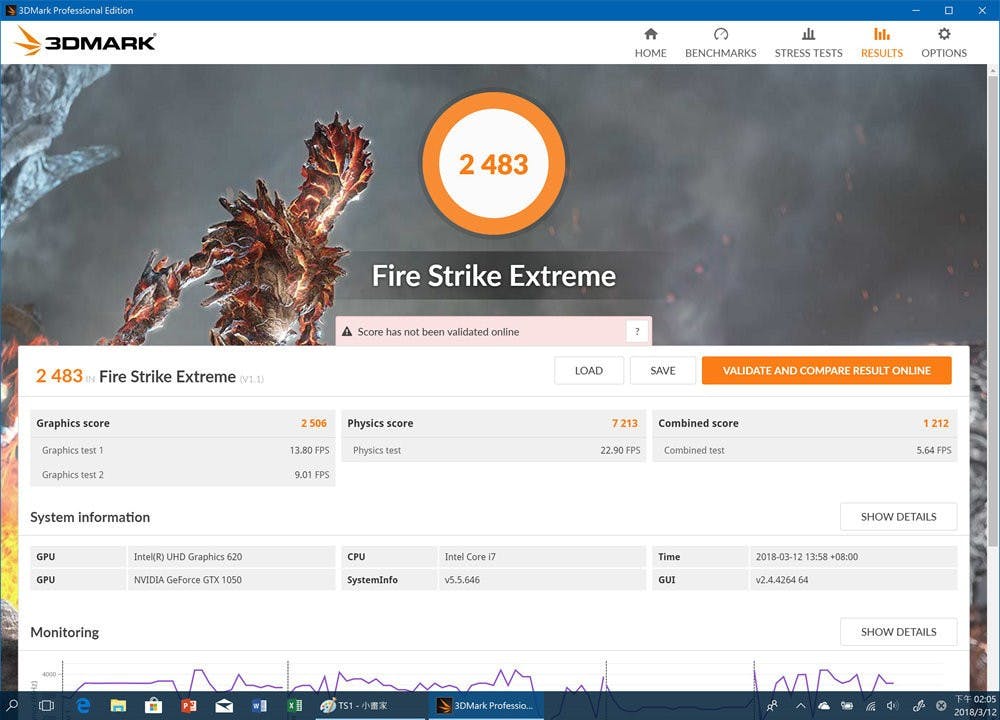Launch Word from the taskbar

coord(259,705)
